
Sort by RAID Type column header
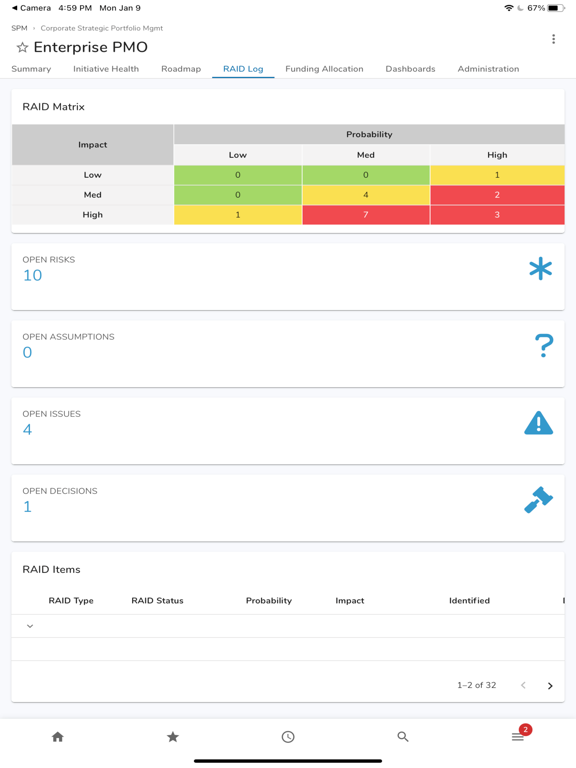(71, 600)
